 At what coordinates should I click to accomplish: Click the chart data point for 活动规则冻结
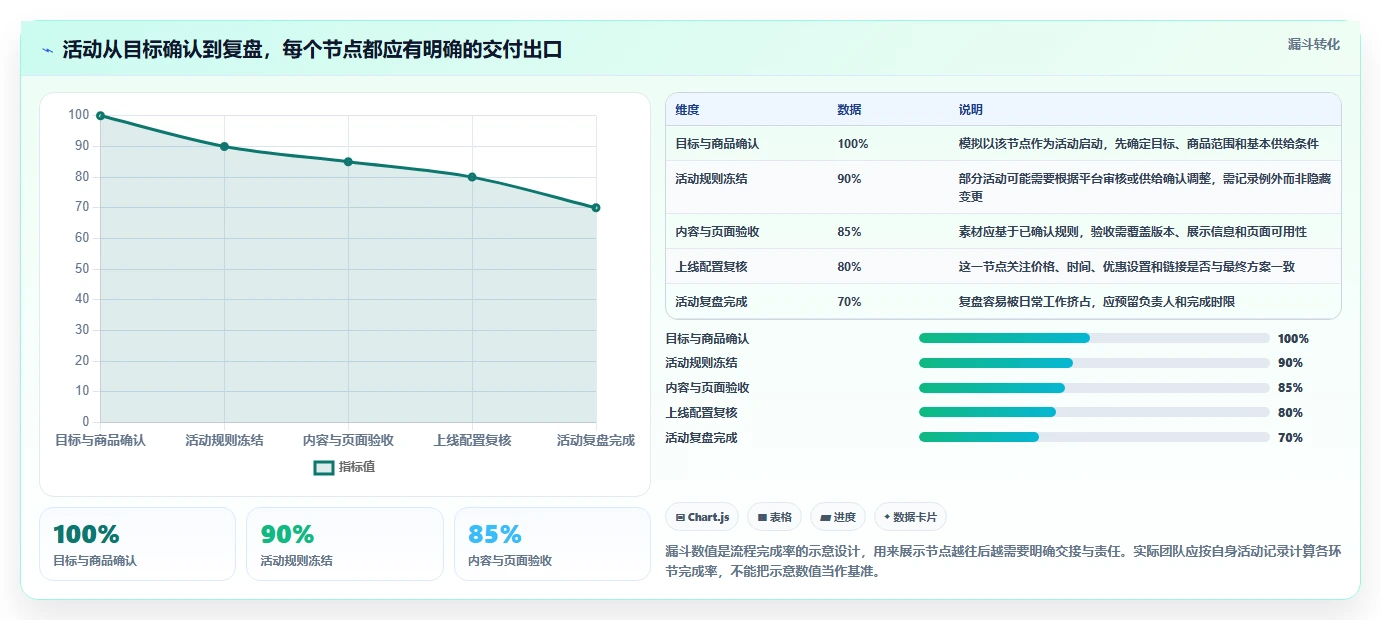[224, 147]
